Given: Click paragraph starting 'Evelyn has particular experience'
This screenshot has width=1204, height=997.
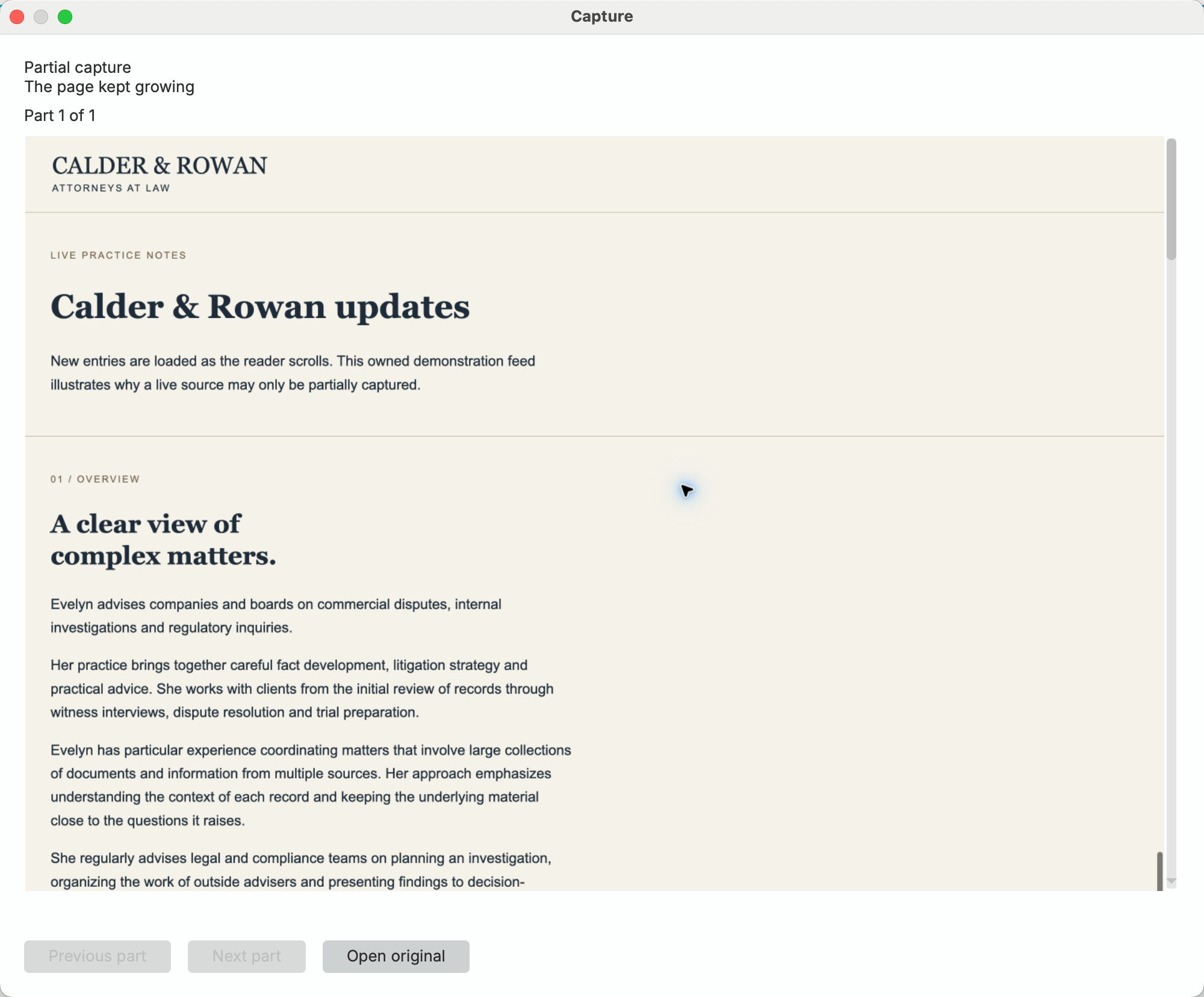Looking at the screenshot, I should 311,785.
